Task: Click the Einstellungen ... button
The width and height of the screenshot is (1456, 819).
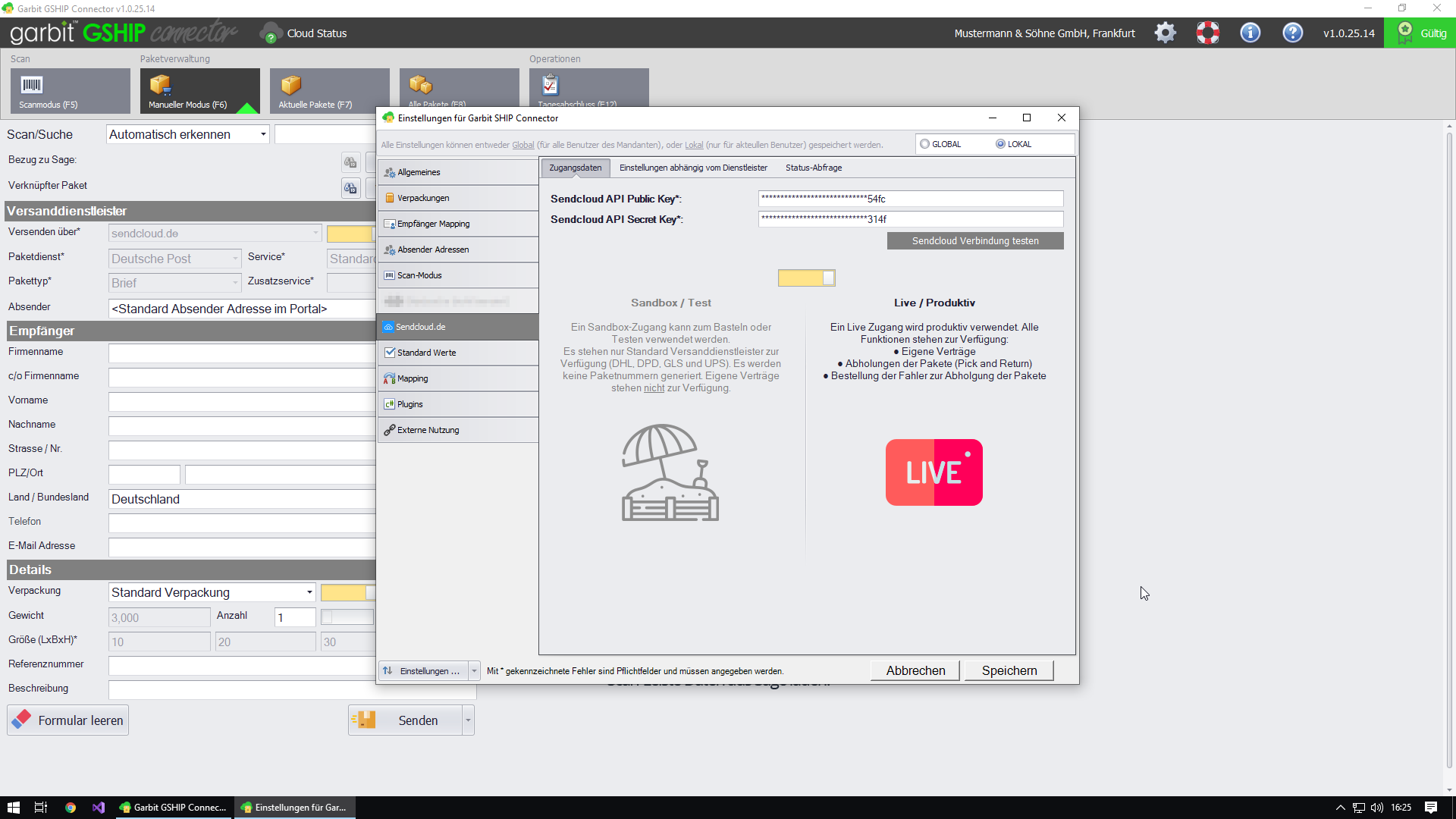Action: [x=423, y=671]
